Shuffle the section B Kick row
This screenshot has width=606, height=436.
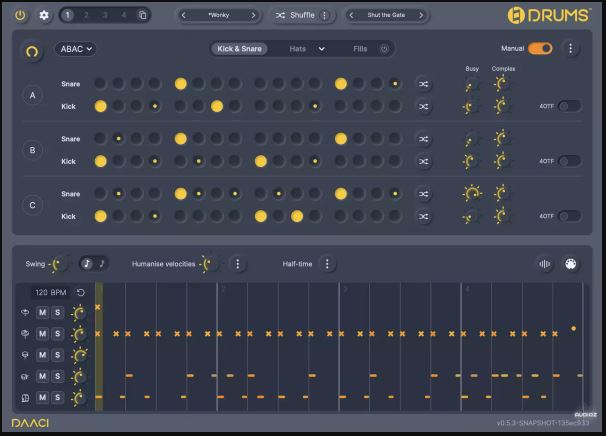tap(423, 161)
